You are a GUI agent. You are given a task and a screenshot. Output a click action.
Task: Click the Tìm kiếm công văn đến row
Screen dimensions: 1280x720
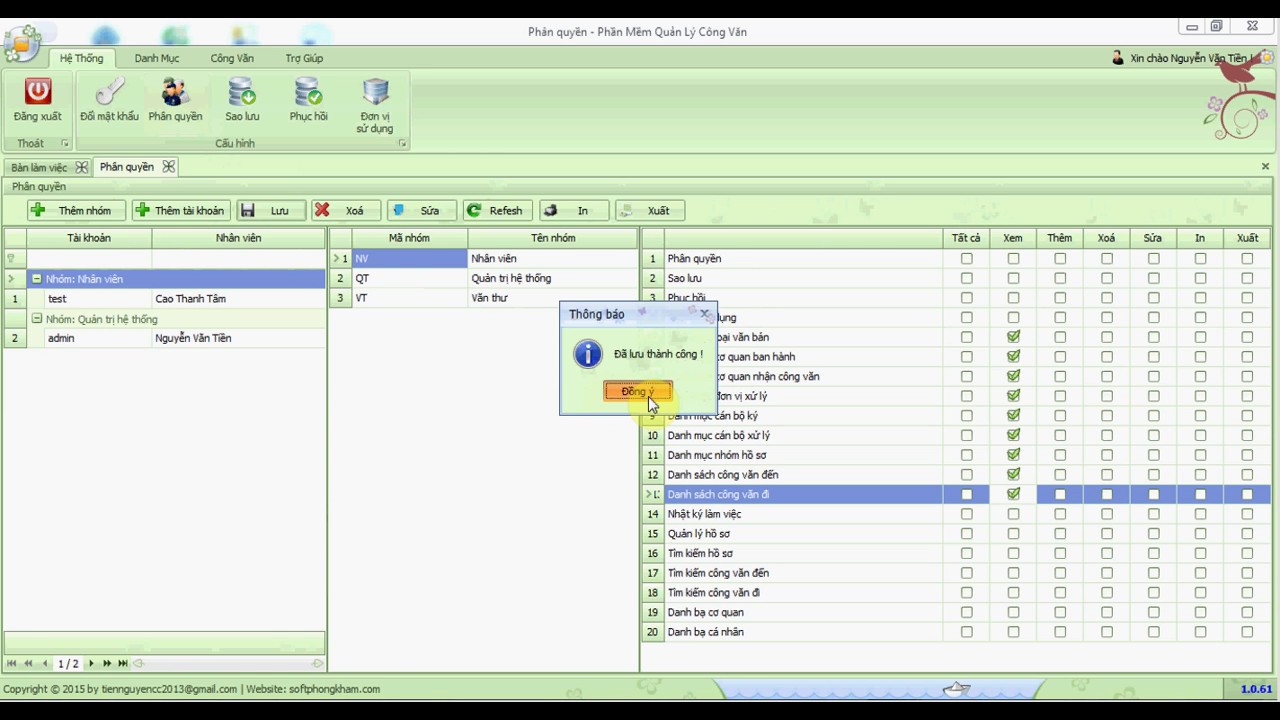coord(958,573)
